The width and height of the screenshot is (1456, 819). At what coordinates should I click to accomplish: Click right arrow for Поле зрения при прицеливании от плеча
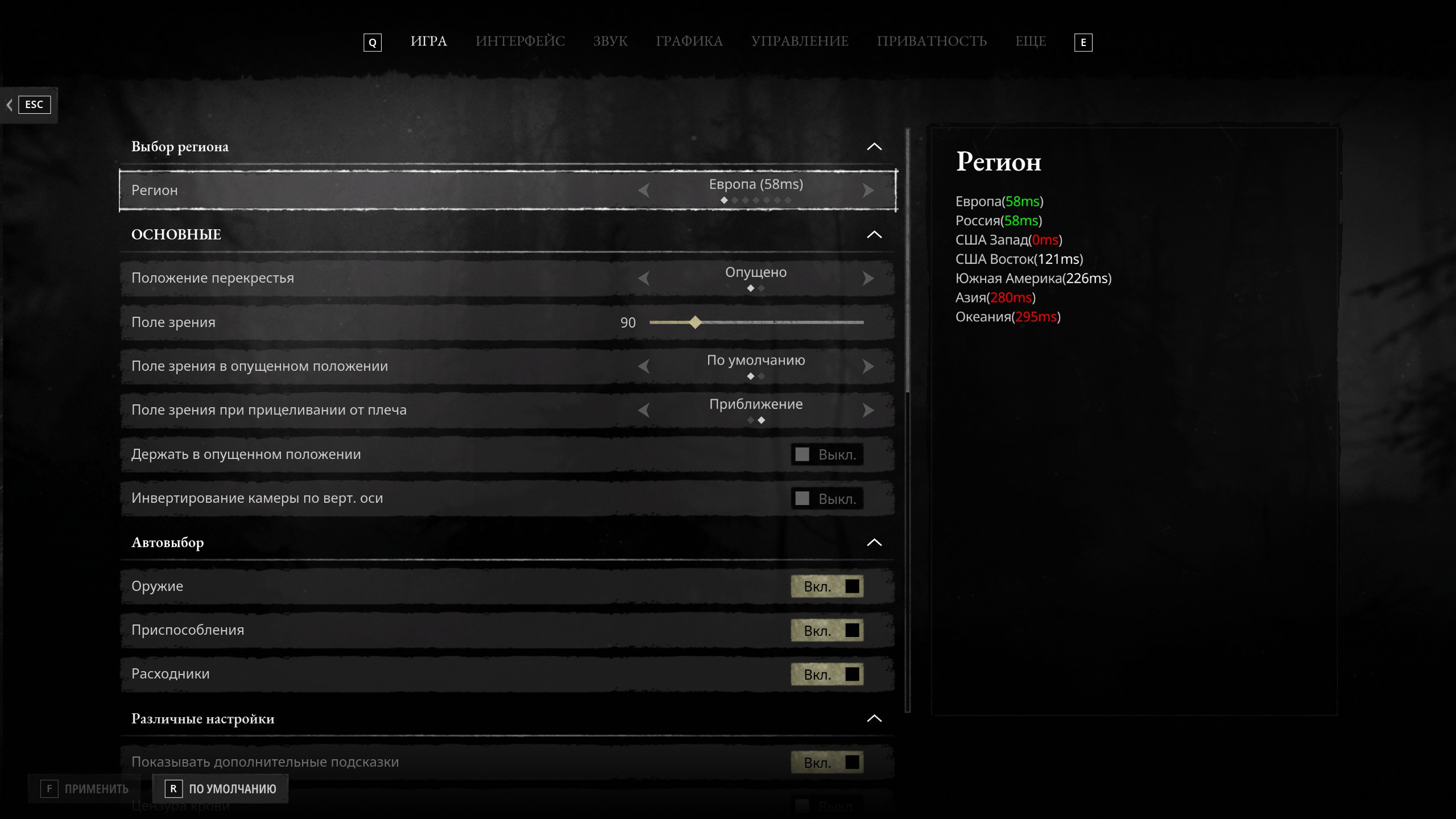pos(868,410)
